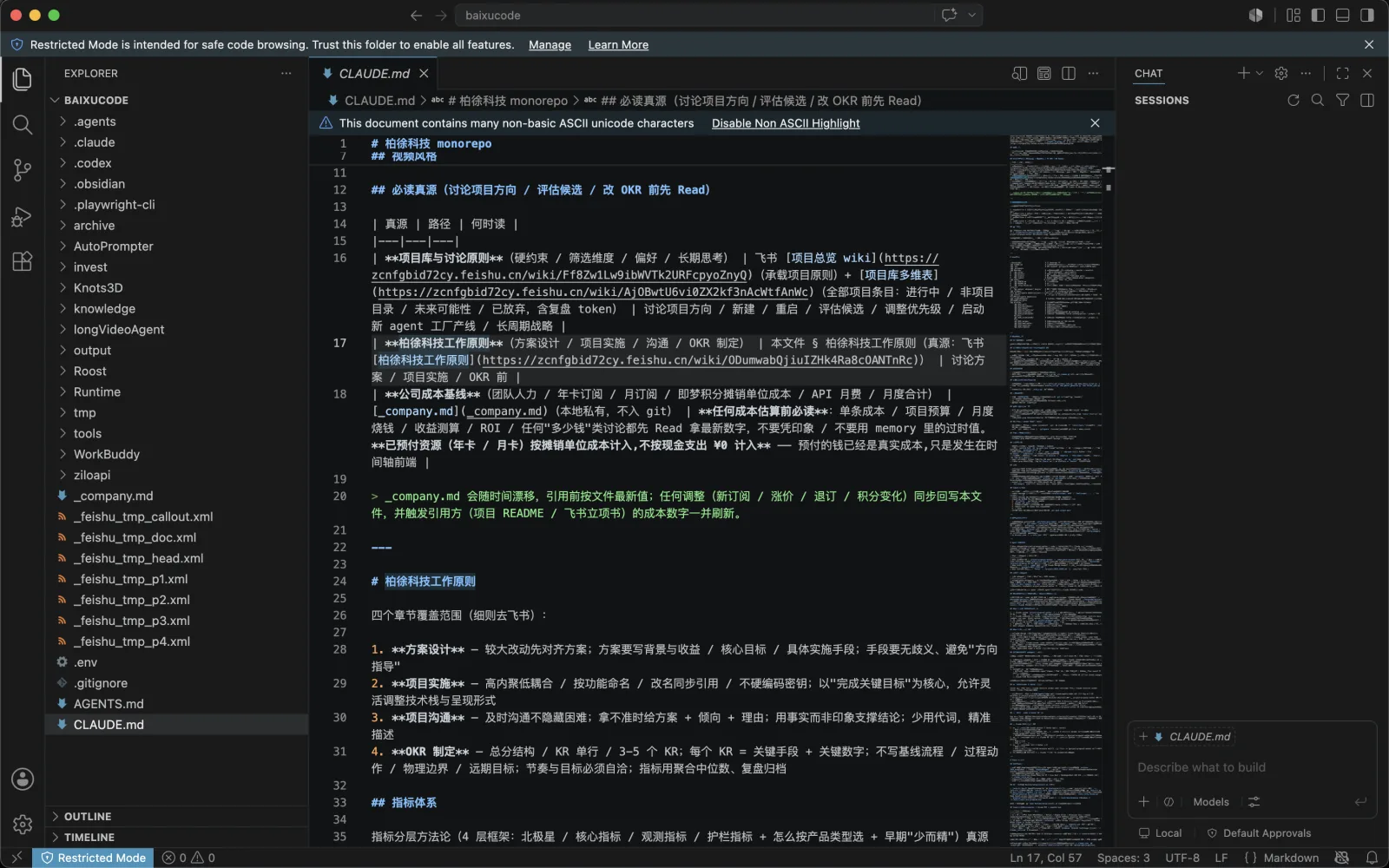This screenshot has height=868, width=1389.
Task: Click Restricted Mode in status bar
Action: (x=94, y=858)
